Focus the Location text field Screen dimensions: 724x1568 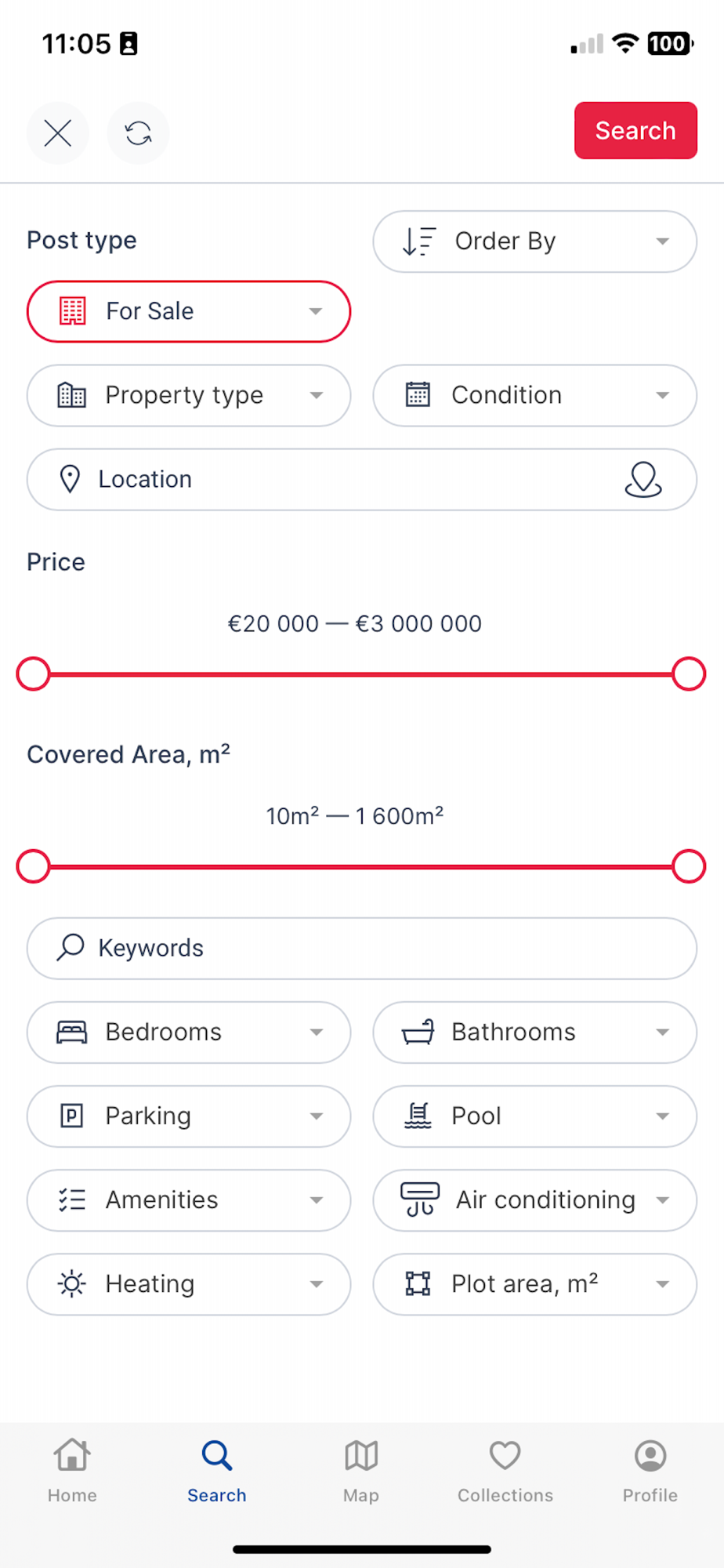329,480
